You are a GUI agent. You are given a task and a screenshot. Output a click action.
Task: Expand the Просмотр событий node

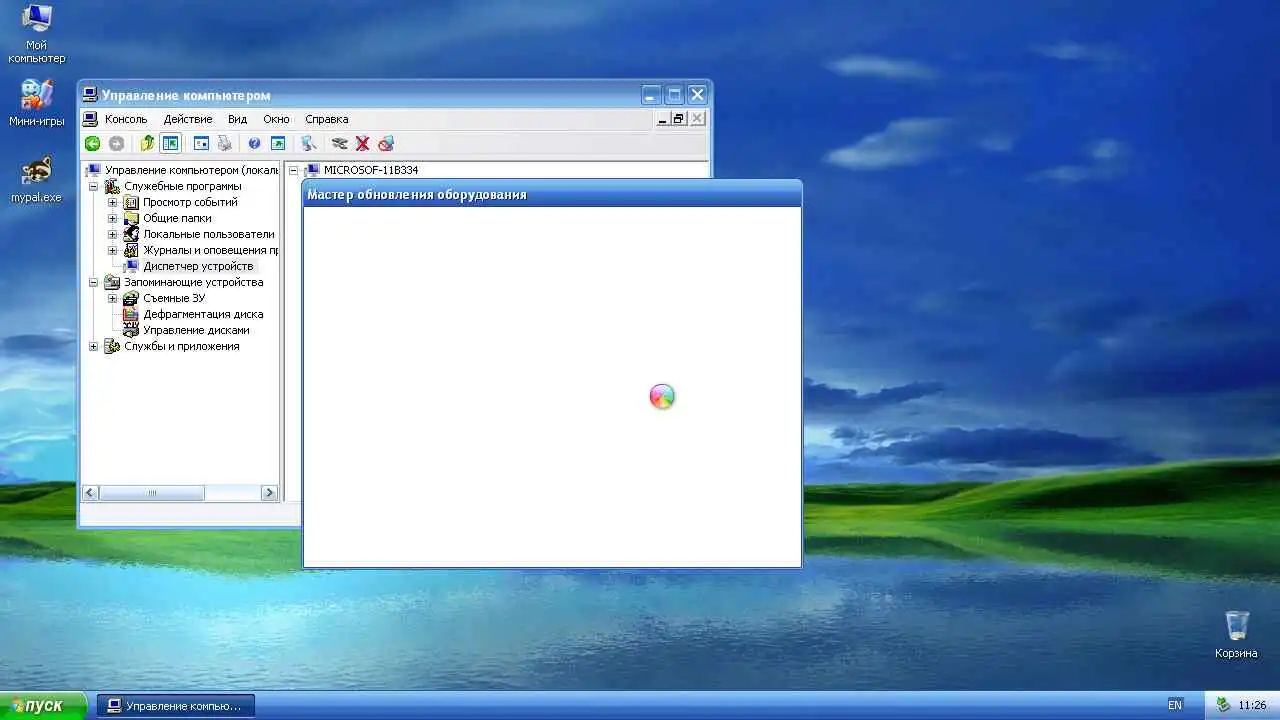[x=112, y=202]
